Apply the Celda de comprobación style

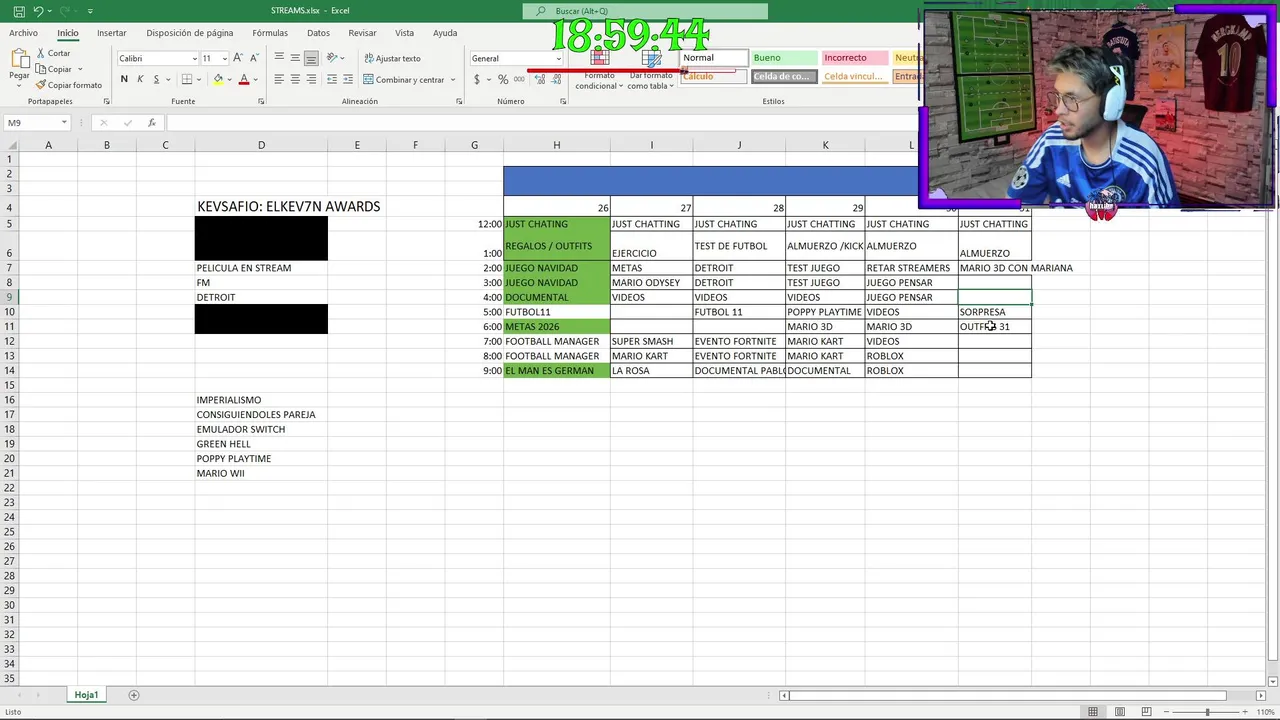coord(783,76)
